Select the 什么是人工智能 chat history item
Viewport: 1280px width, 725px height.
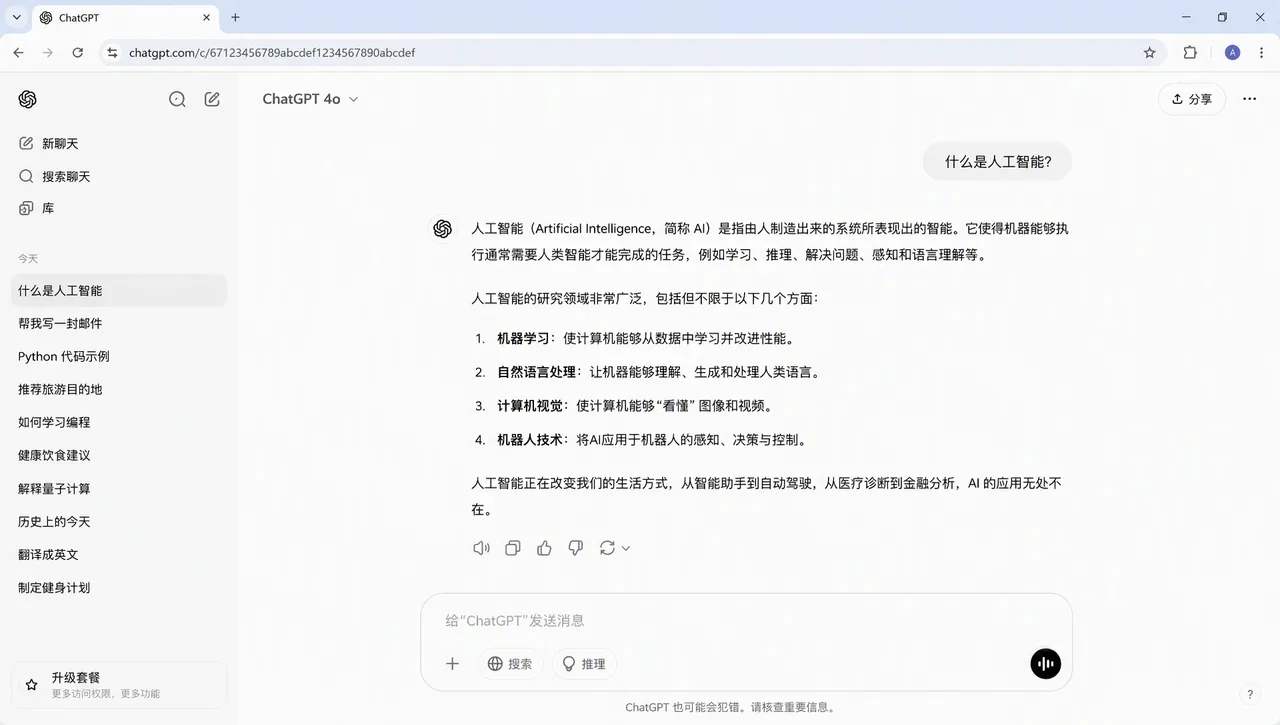pyautogui.click(x=119, y=291)
